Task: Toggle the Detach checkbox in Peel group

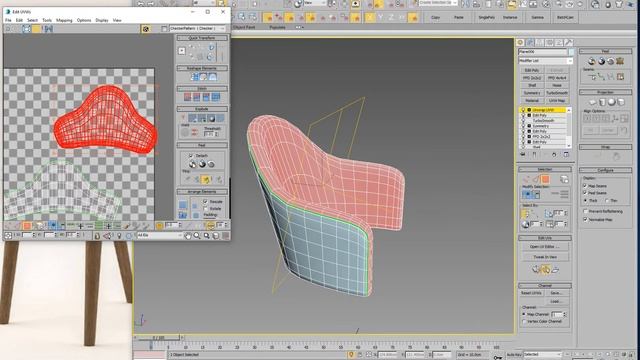Action: click(191, 156)
